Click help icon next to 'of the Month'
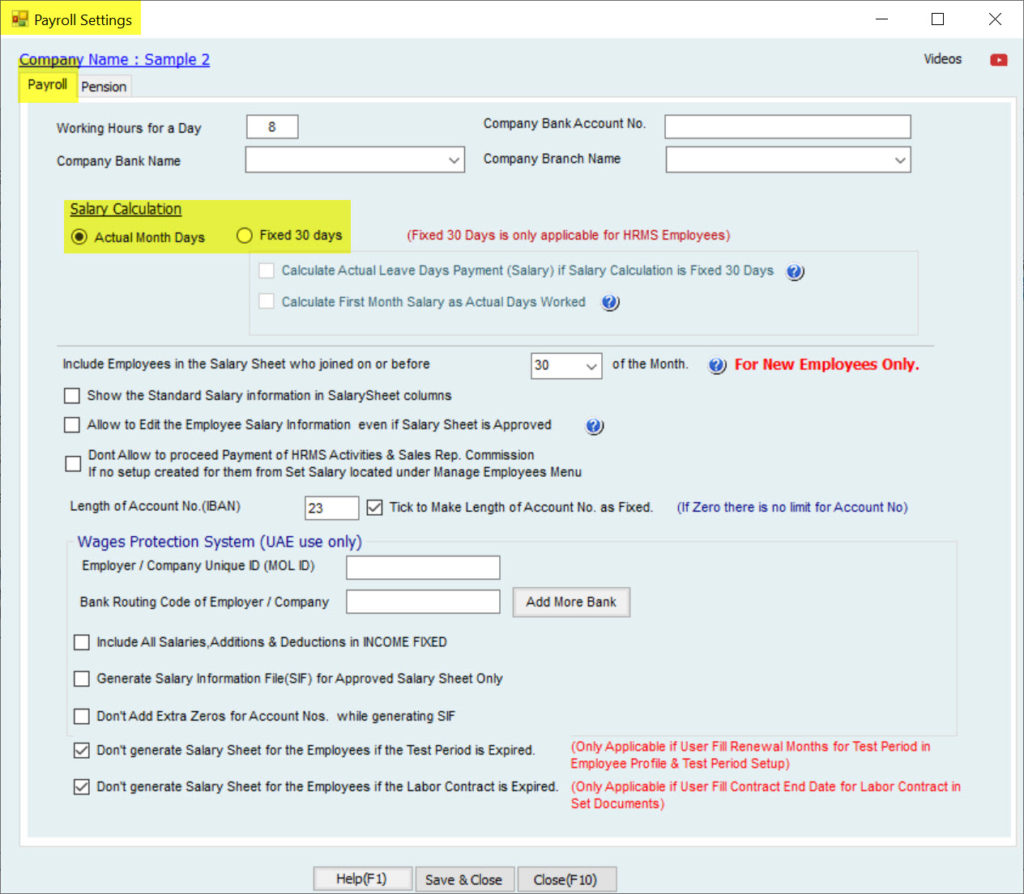Viewport: 1024px width, 894px height. (x=716, y=366)
